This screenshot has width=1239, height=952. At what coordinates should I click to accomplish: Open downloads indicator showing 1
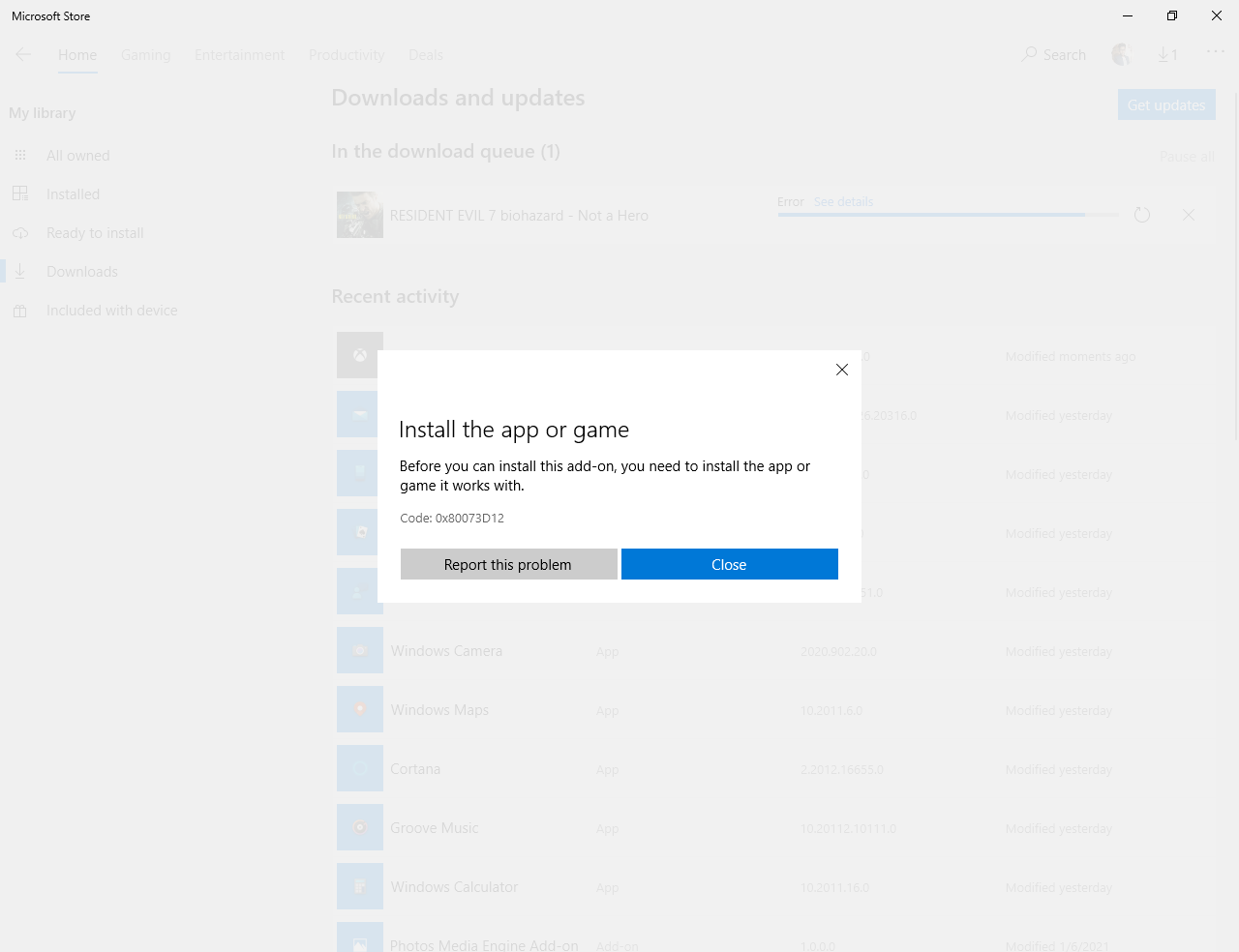pyautogui.click(x=1167, y=55)
